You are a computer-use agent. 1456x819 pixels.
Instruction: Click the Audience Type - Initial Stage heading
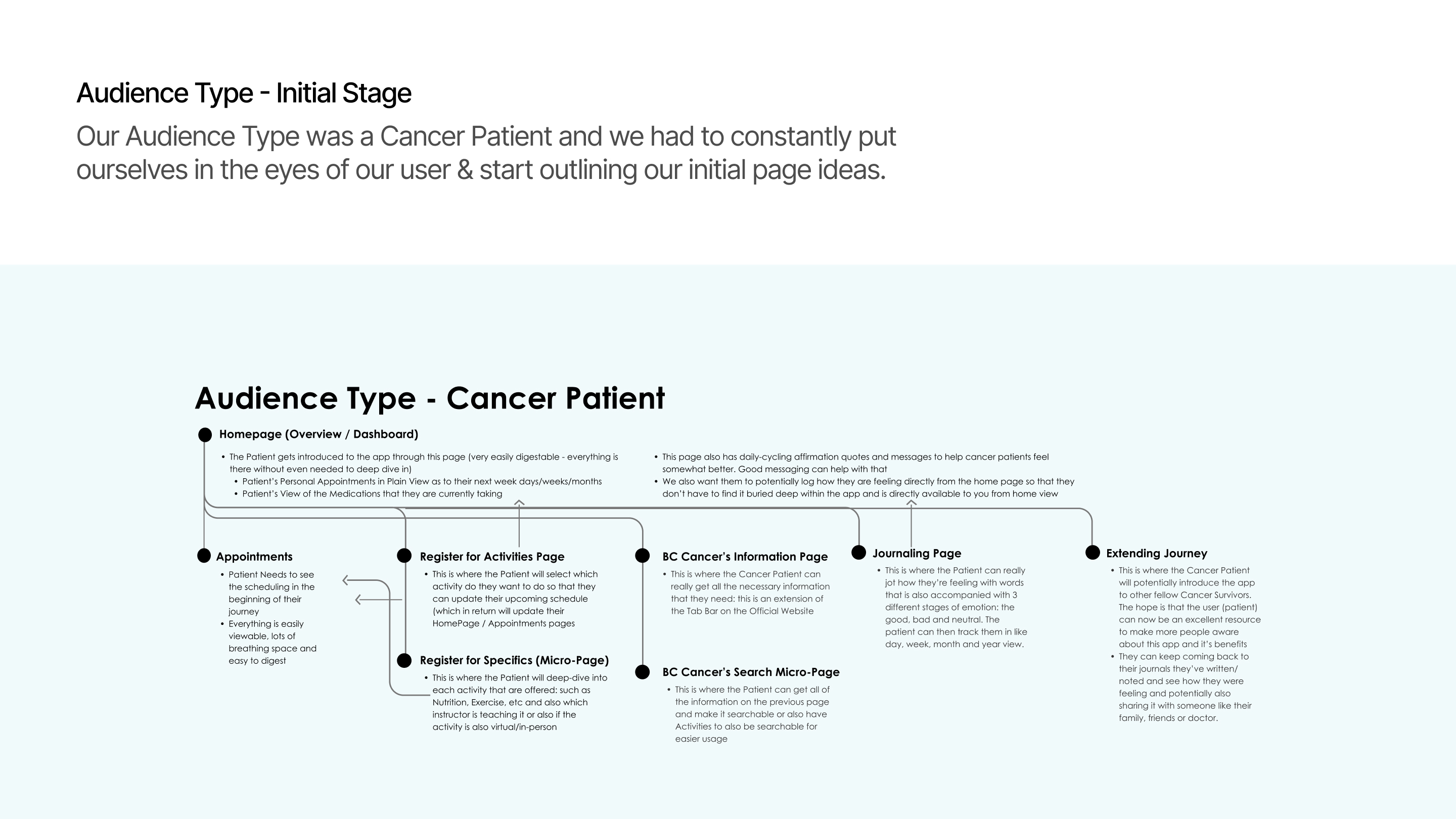coord(244,93)
